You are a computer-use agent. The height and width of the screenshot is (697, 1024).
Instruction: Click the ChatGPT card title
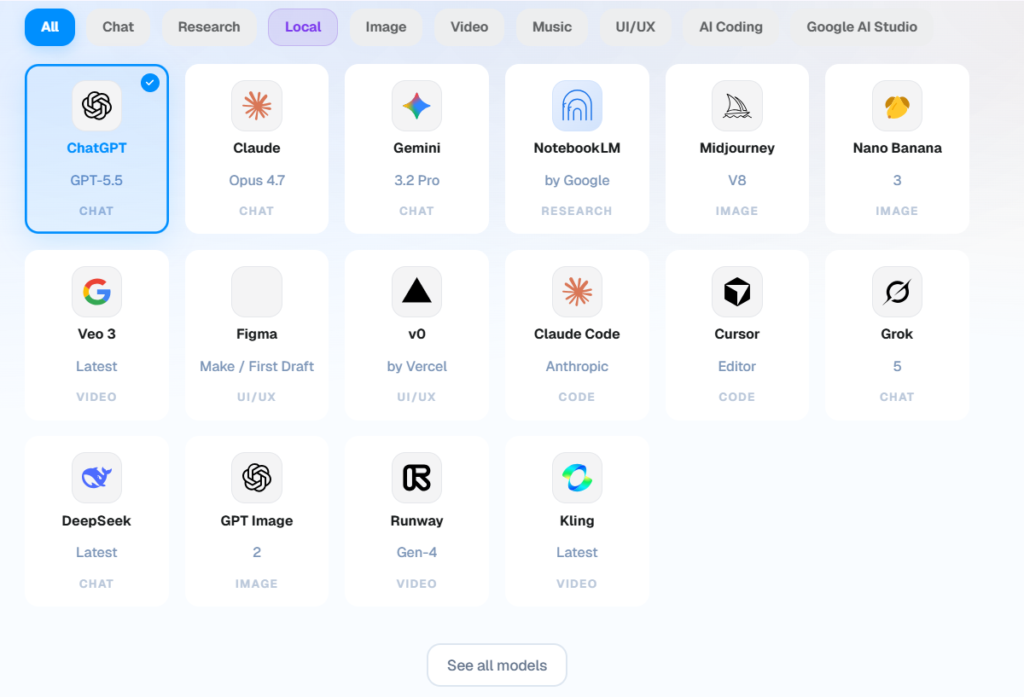[97, 148]
